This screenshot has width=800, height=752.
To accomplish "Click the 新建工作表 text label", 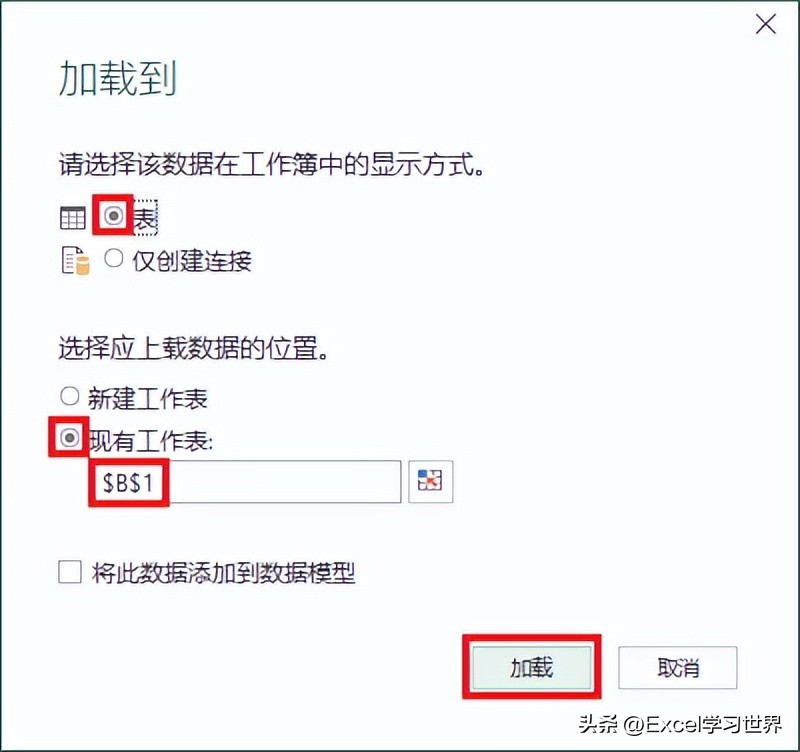I will point(148,398).
